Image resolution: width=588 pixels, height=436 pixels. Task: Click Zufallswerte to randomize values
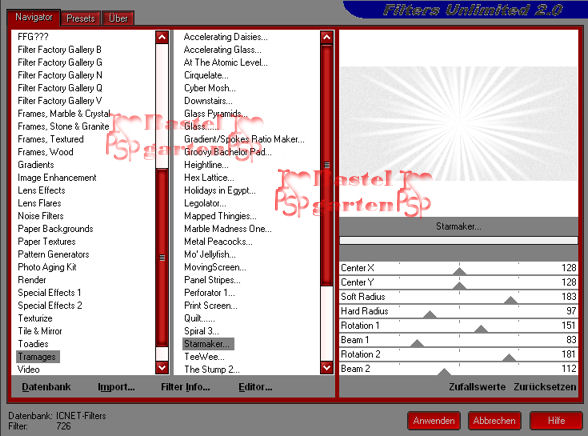tap(477, 387)
